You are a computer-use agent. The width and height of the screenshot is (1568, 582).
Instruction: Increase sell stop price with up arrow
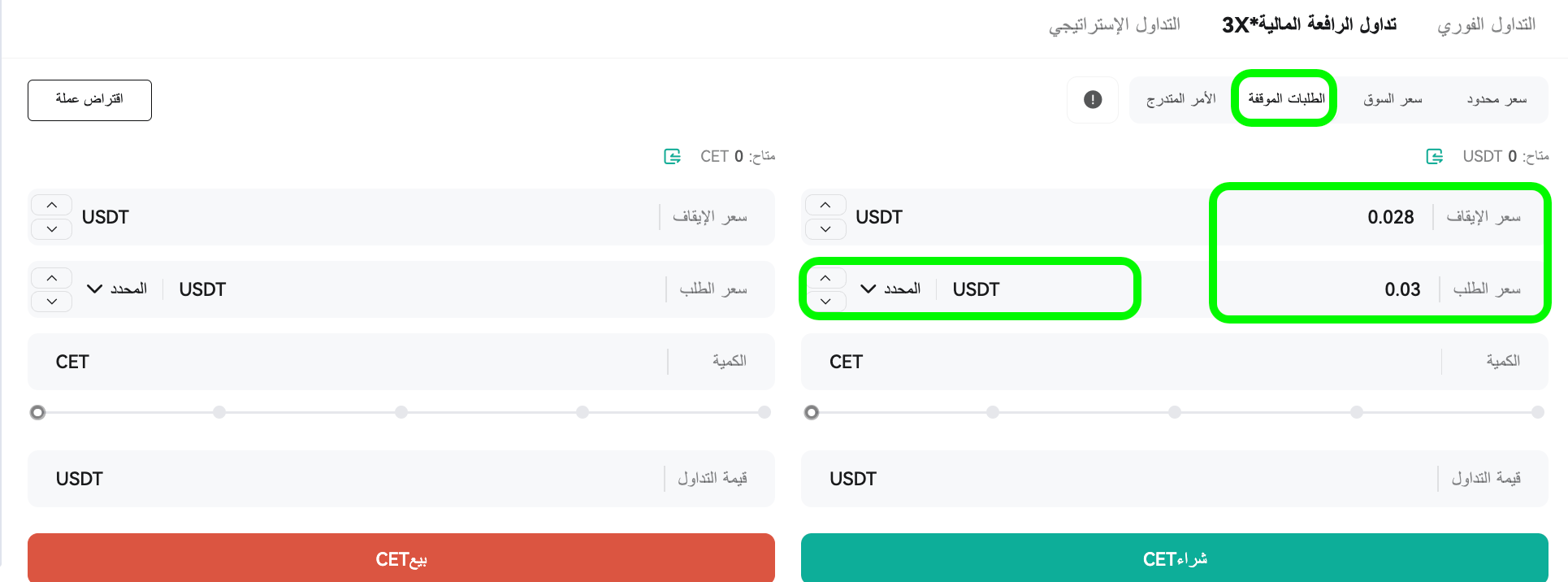click(x=52, y=205)
